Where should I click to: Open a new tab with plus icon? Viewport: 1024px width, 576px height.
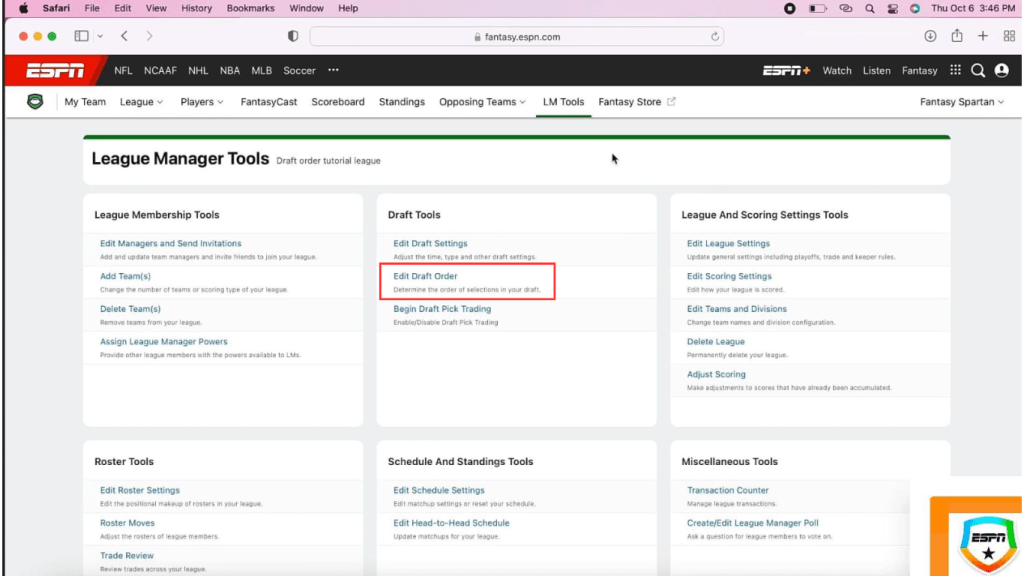pos(983,36)
